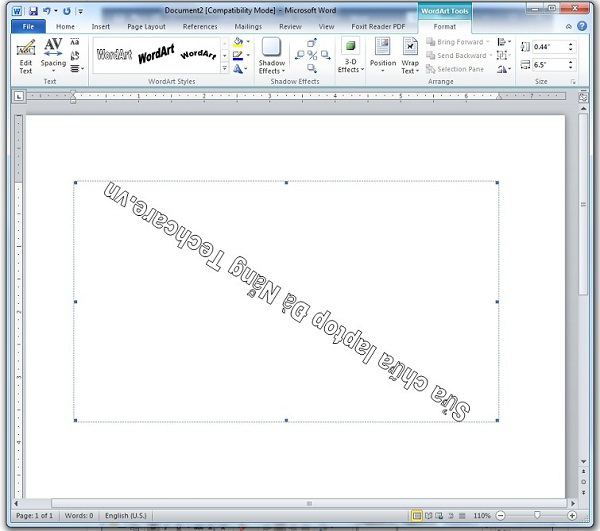Viewport: 600px width, 531px height.
Task: Nudge shadow left icon
Action: (300, 55)
